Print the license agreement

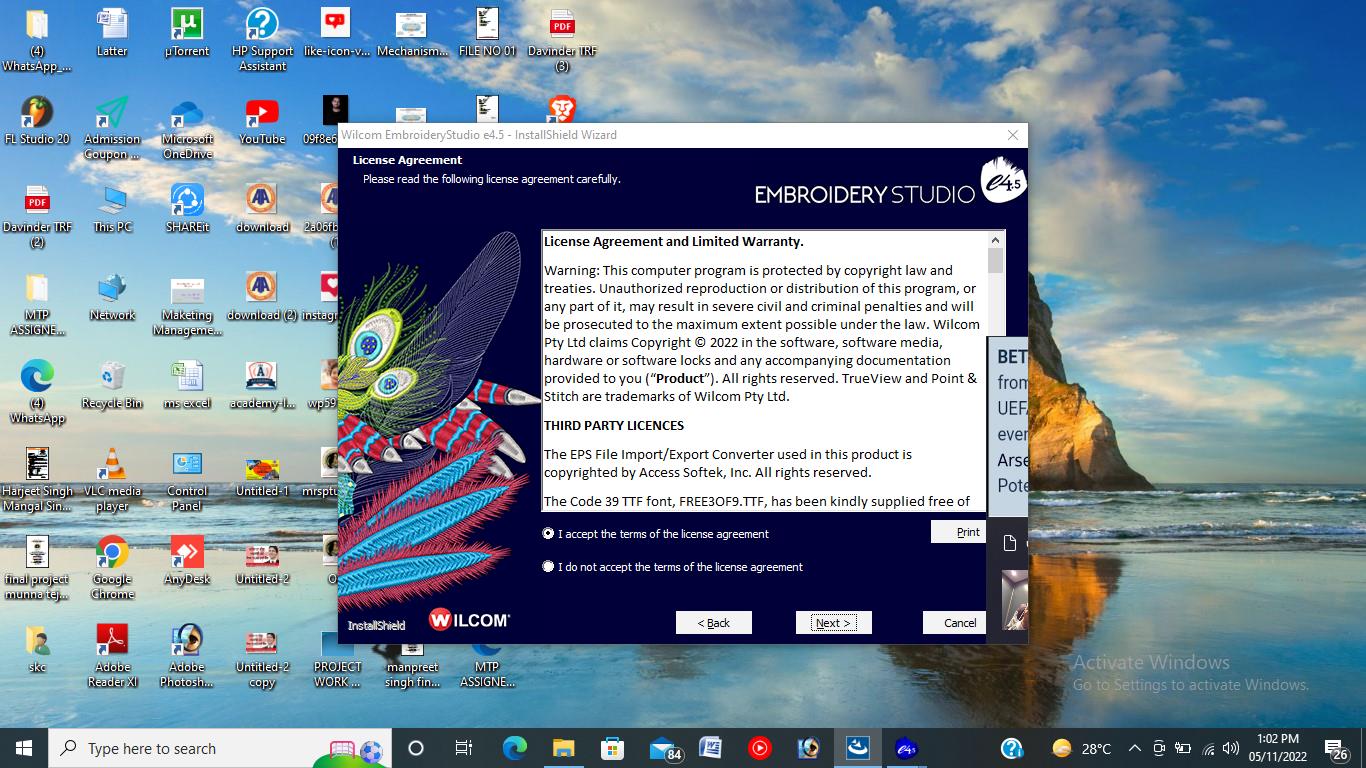966,532
